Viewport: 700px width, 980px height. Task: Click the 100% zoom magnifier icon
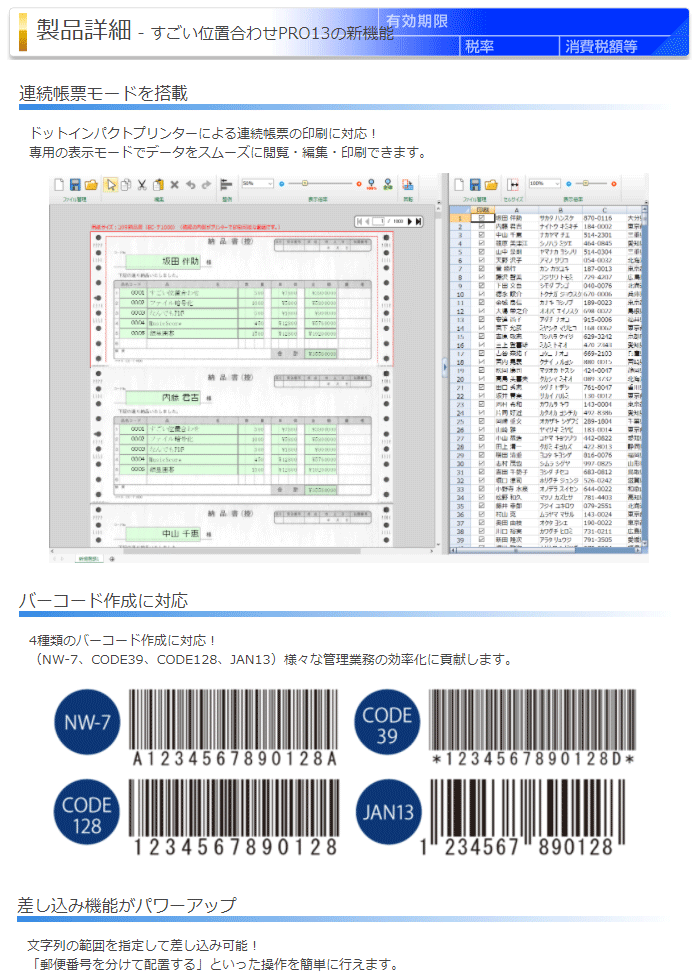(371, 184)
